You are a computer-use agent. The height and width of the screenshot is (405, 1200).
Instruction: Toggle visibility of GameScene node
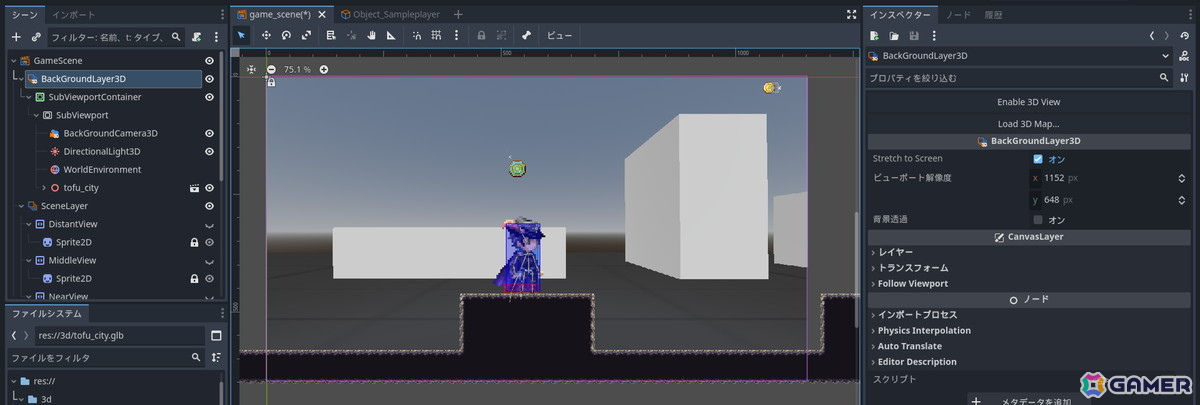click(x=210, y=60)
